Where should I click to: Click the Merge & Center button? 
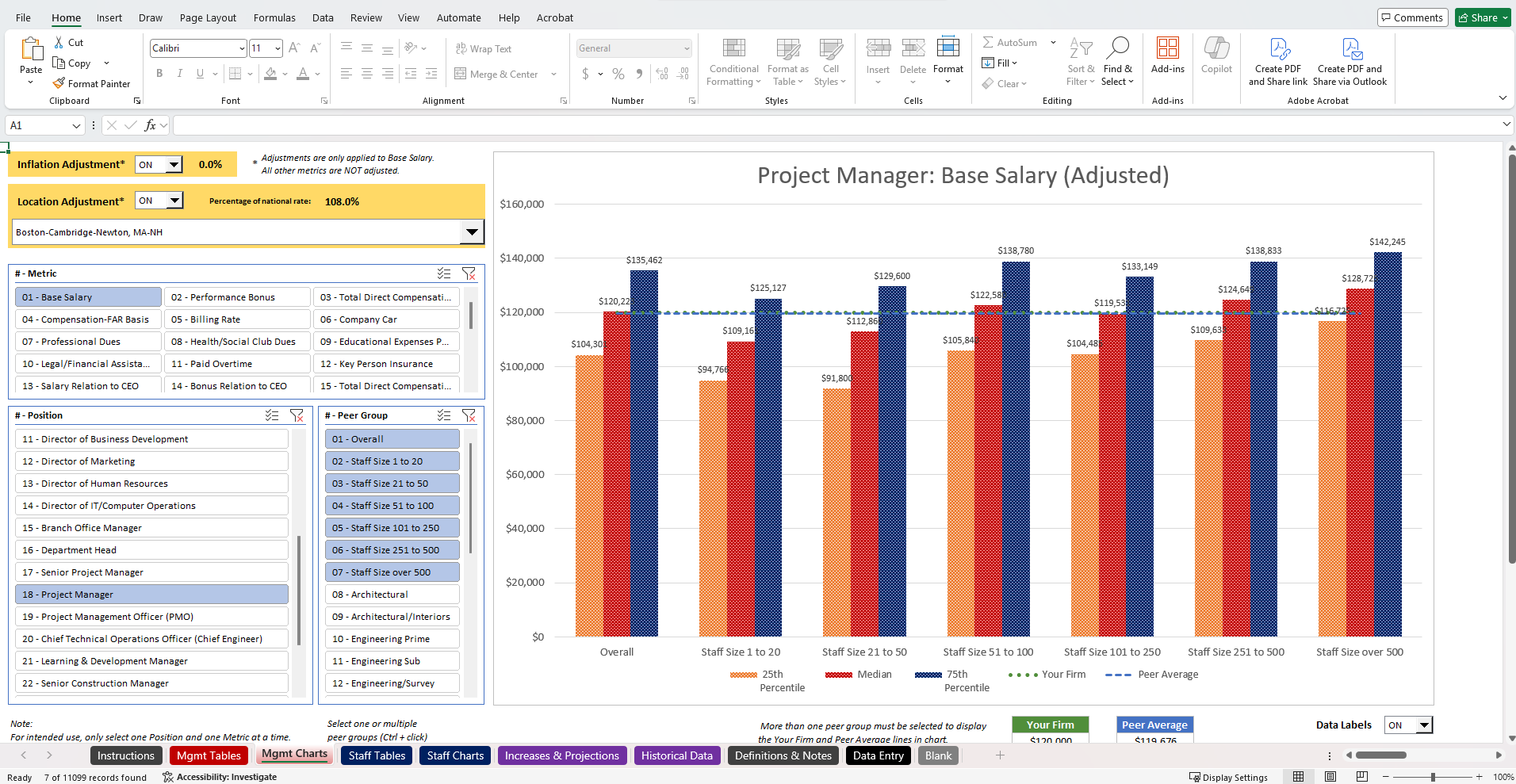(496, 74)
